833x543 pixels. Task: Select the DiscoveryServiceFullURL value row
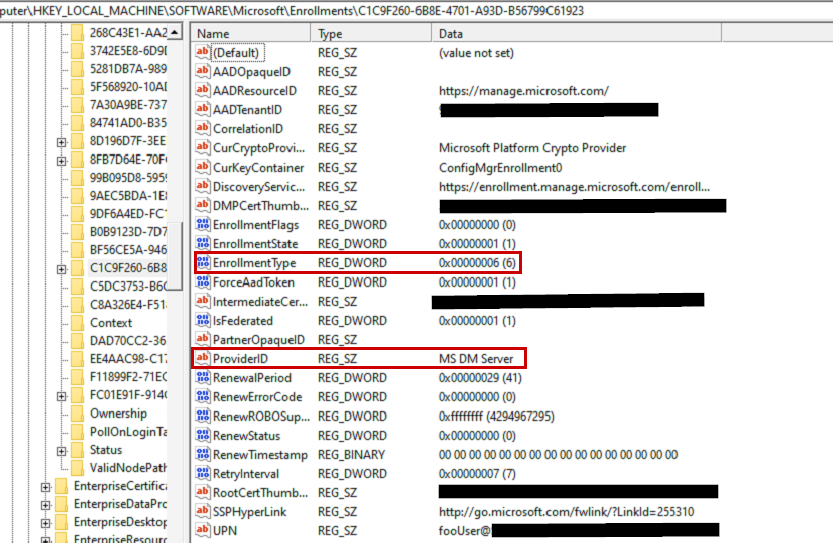tap(258, 187)
